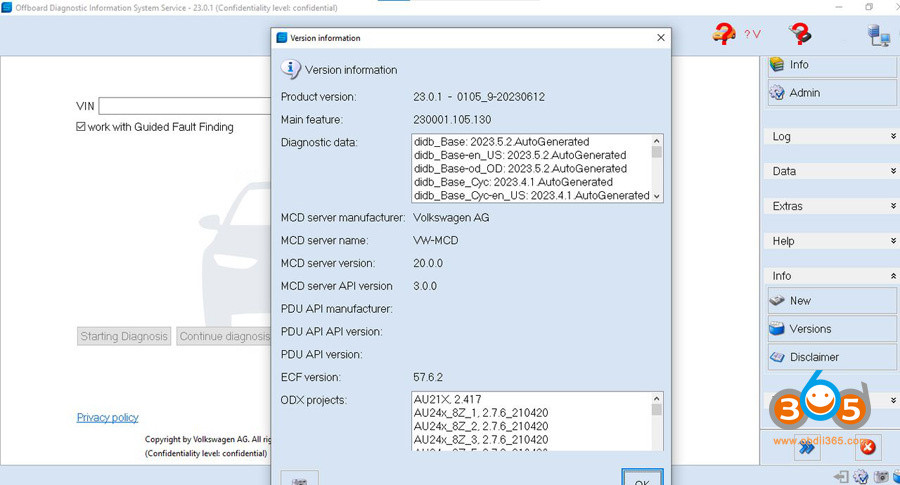This screenshot has width=900, height=485.
Task: Select AU24x_8Z_3 ODX project entry
Action: pyautogui.click(x=481, y=440)
